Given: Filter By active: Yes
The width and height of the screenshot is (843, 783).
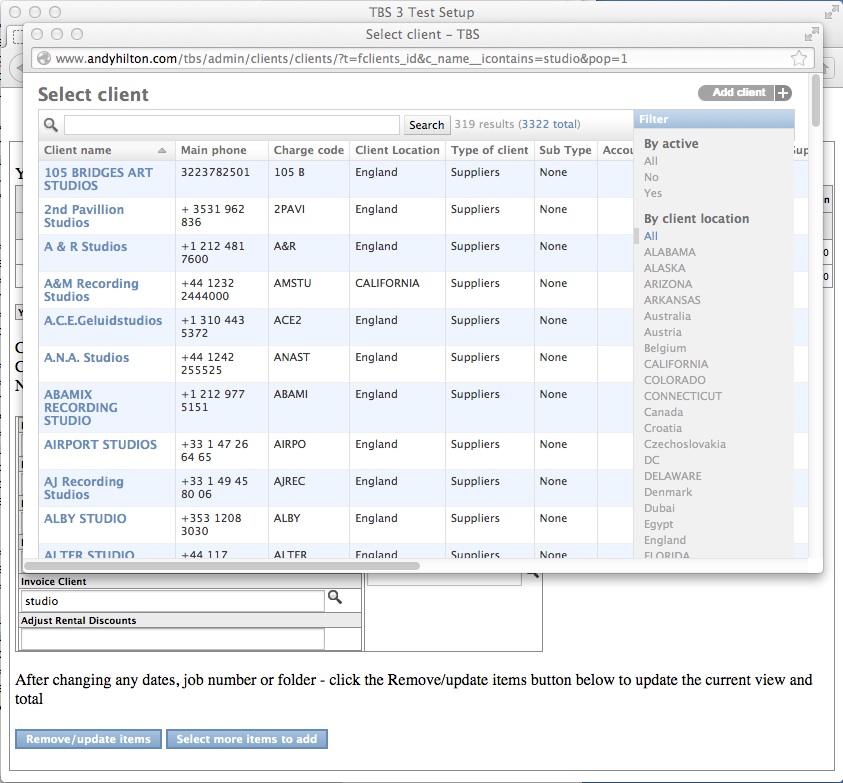Looking at the screenshot, I should (x=653, y=193).
